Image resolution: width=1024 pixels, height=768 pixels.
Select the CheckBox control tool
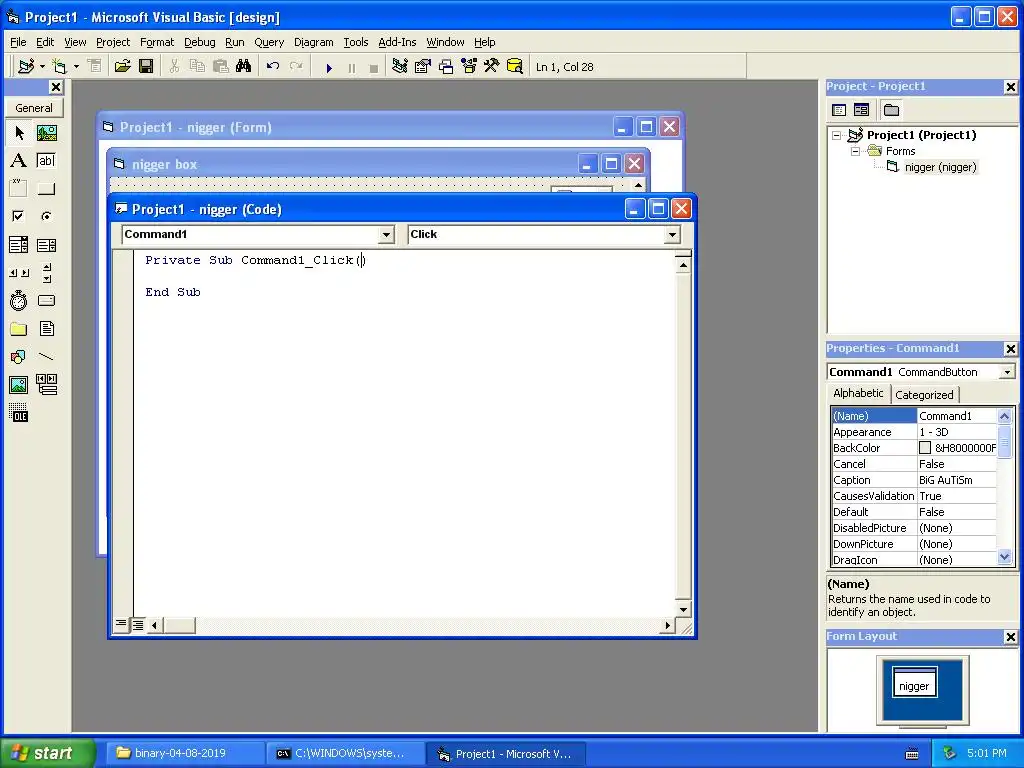[19, 216]
